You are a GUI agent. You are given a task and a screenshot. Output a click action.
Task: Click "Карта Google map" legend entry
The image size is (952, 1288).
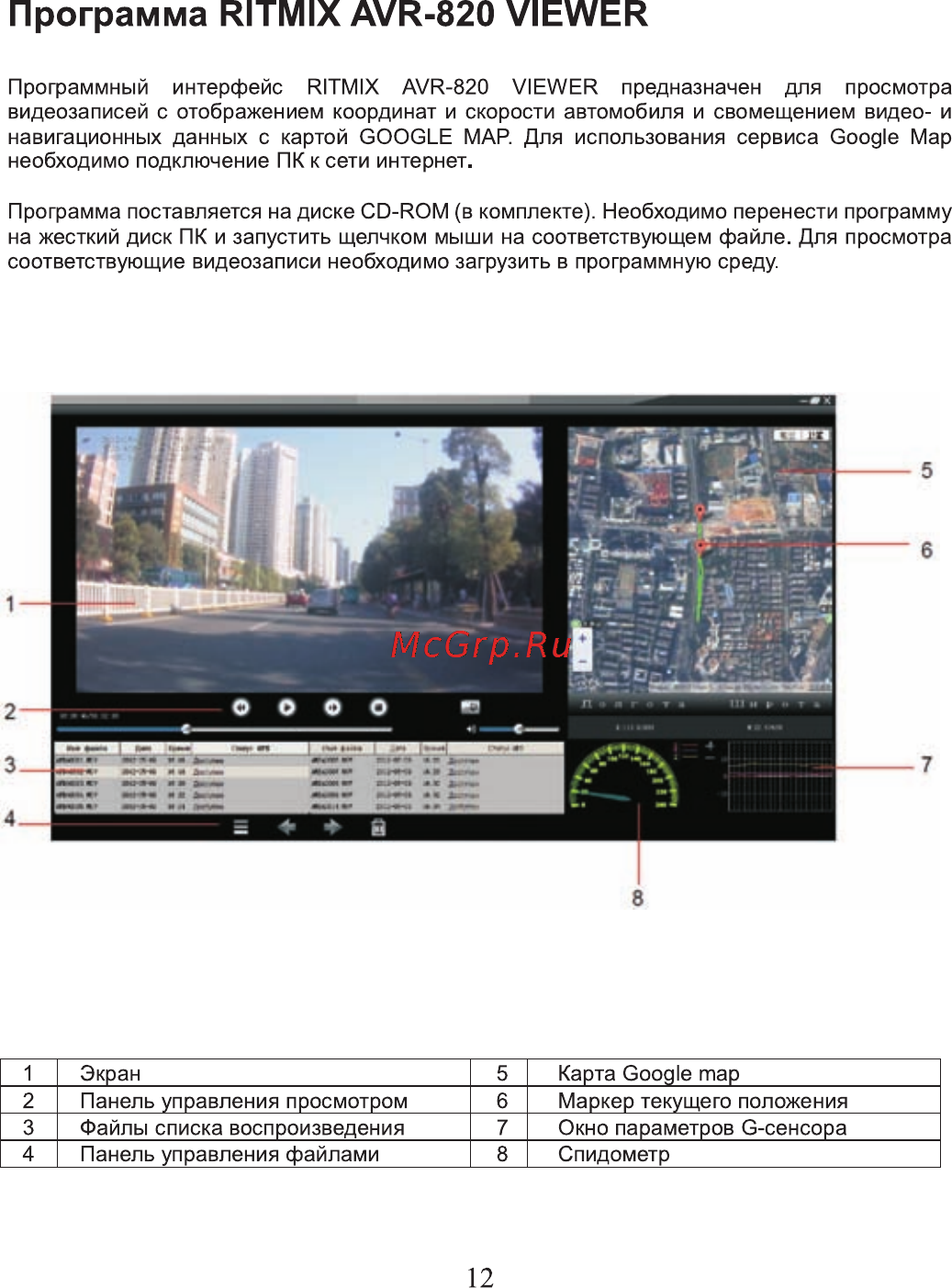pos(648,1073)
